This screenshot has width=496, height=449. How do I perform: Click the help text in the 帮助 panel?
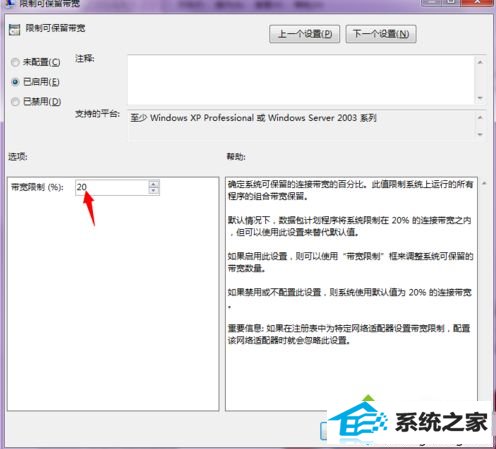tap(350, 262)
